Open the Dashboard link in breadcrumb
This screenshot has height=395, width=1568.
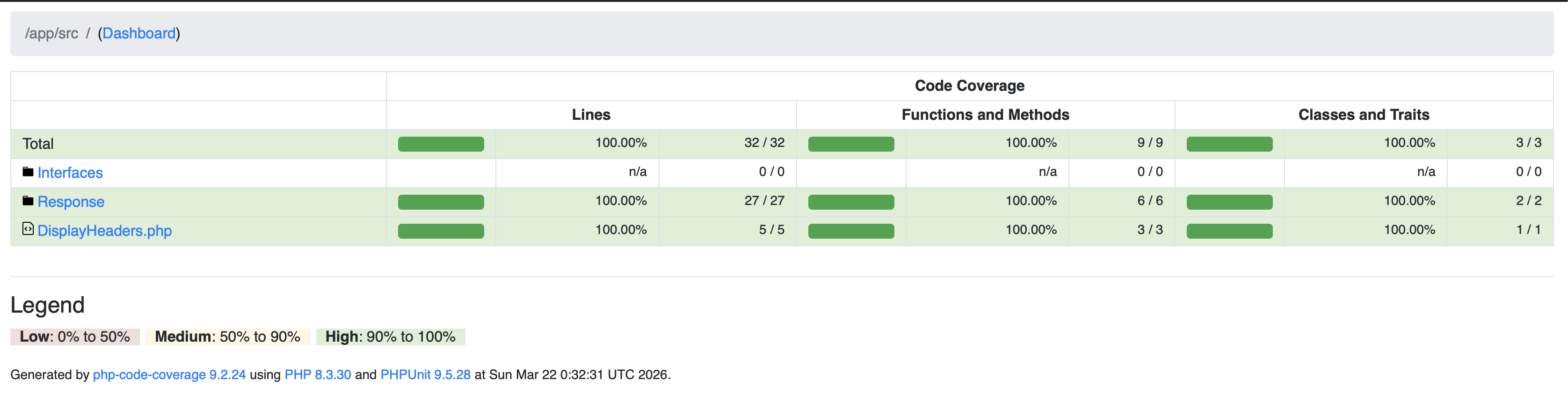(139, 34)
